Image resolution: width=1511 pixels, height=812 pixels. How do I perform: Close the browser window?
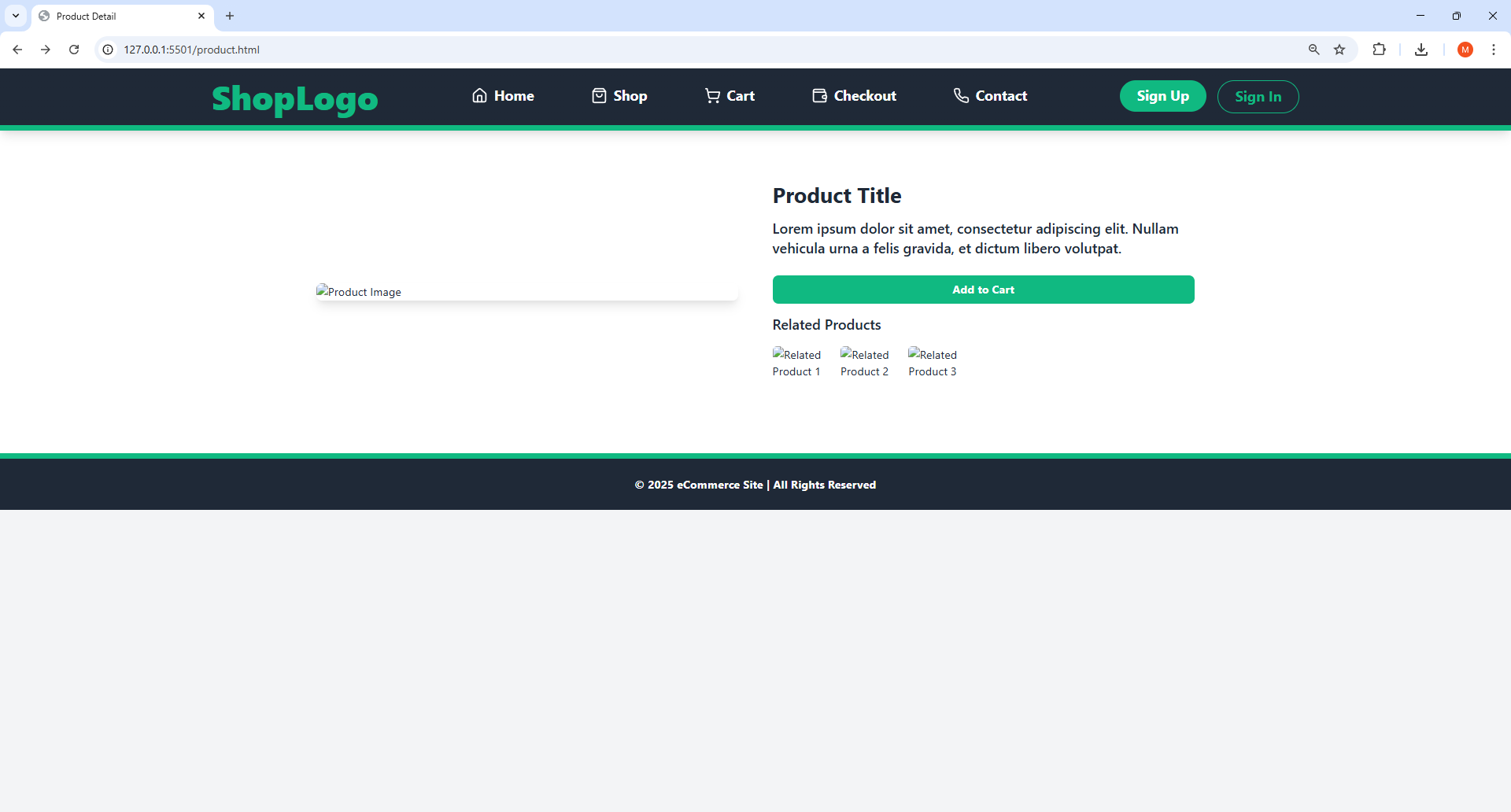(x=1492, y=16)
